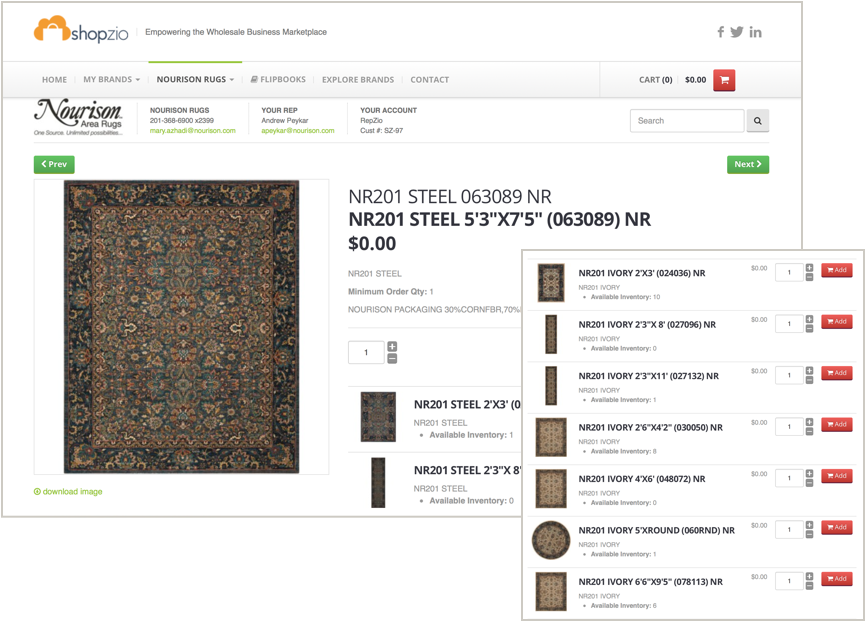Screen dimensions: 866x622
Task: Open the LinkedIn icon in header
Action: click(756, 33)
